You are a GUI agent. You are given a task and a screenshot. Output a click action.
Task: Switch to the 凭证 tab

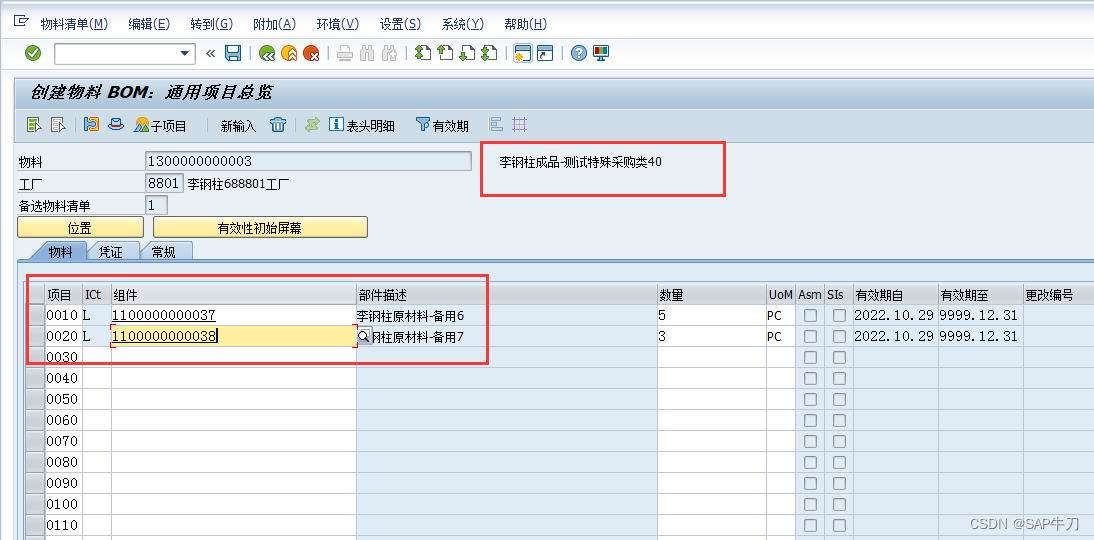(x=112, y=252)
